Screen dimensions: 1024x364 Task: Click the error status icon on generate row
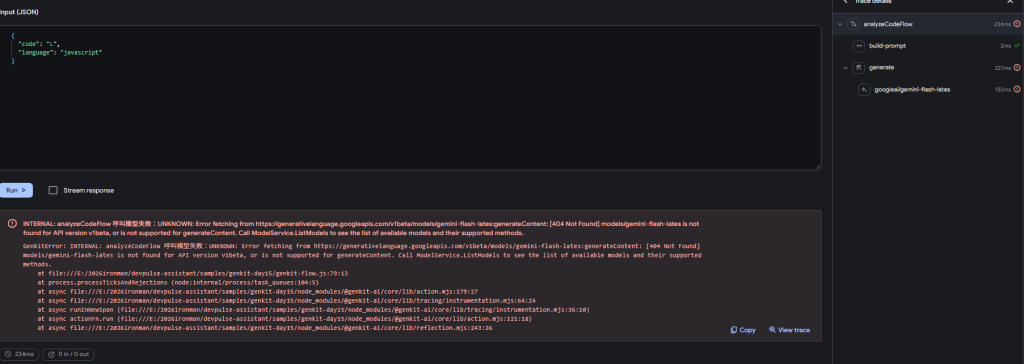point(1017,67)
